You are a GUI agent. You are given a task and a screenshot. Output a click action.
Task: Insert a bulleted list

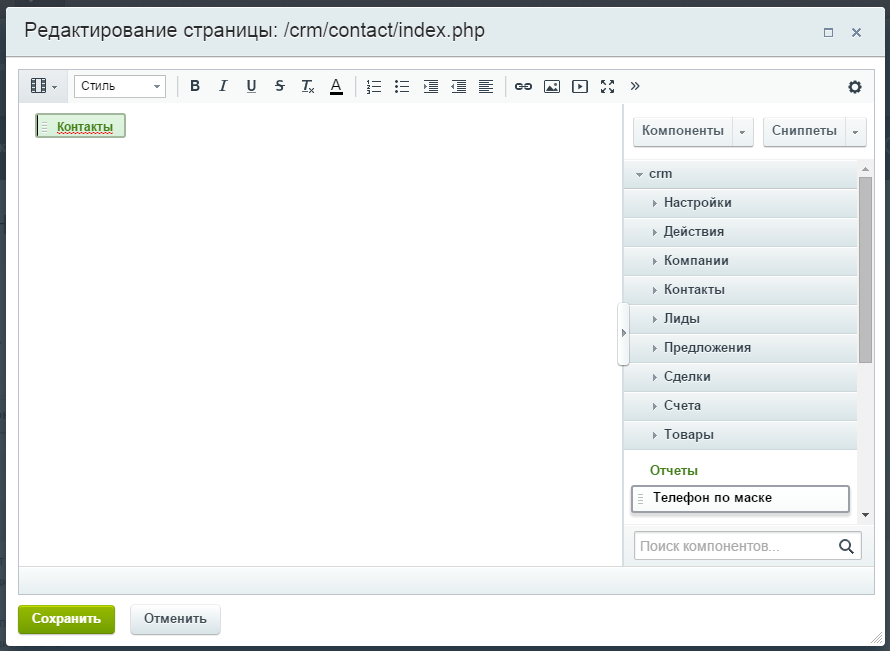click(402, 87)
